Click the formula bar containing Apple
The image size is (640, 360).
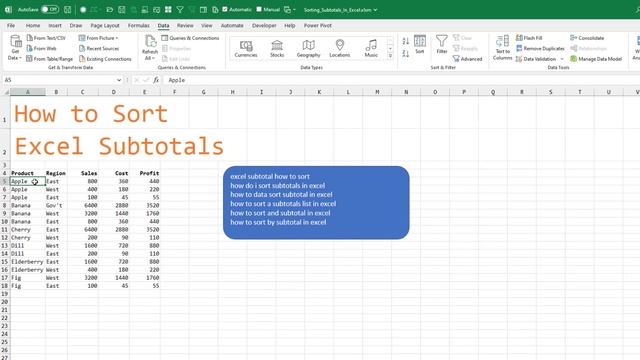coord(402,80)
